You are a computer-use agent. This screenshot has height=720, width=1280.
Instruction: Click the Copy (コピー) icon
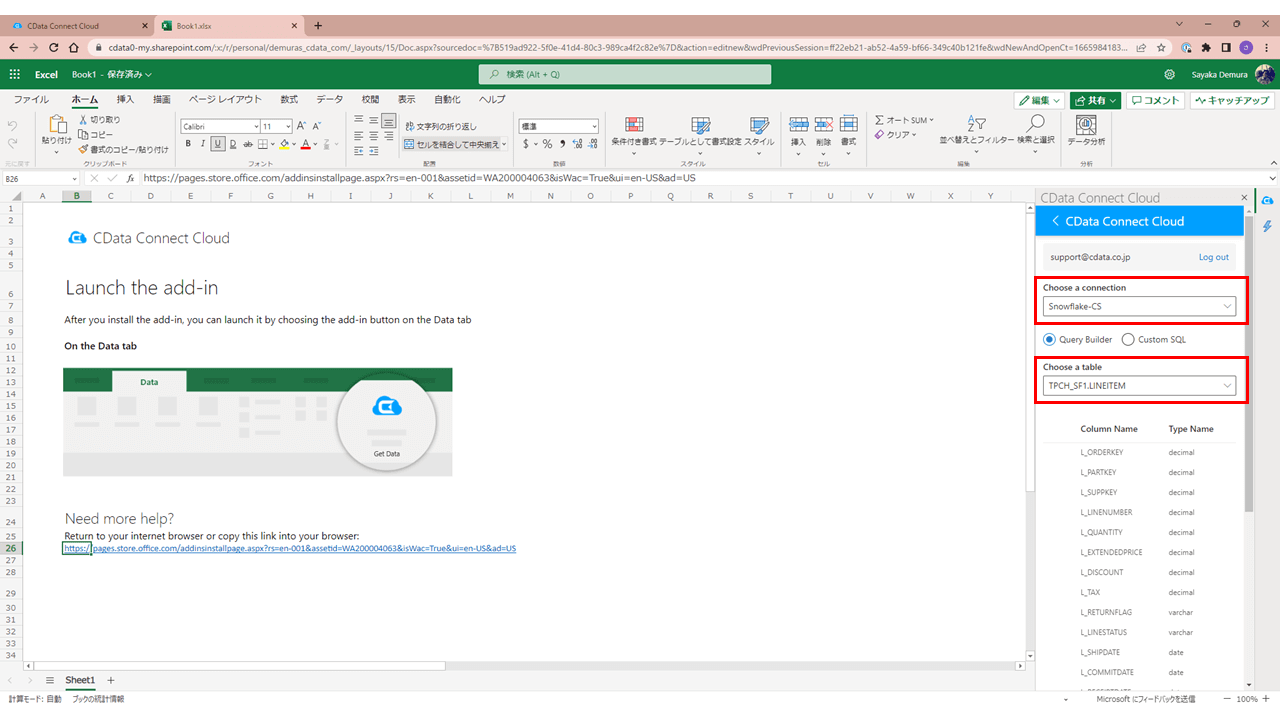click(83, 134)
